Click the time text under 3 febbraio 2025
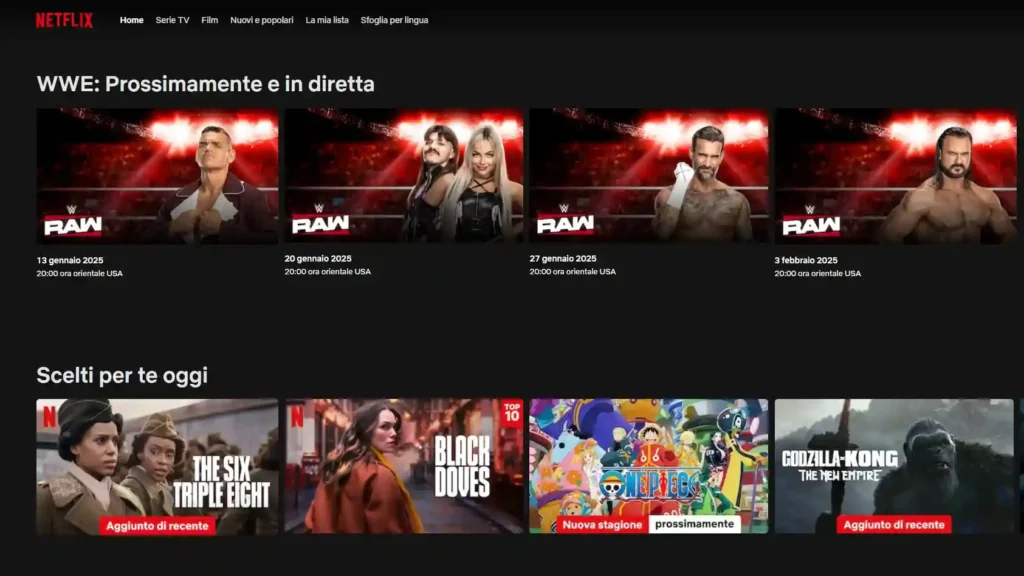1024x576 pixels. (x=818, y=274)
